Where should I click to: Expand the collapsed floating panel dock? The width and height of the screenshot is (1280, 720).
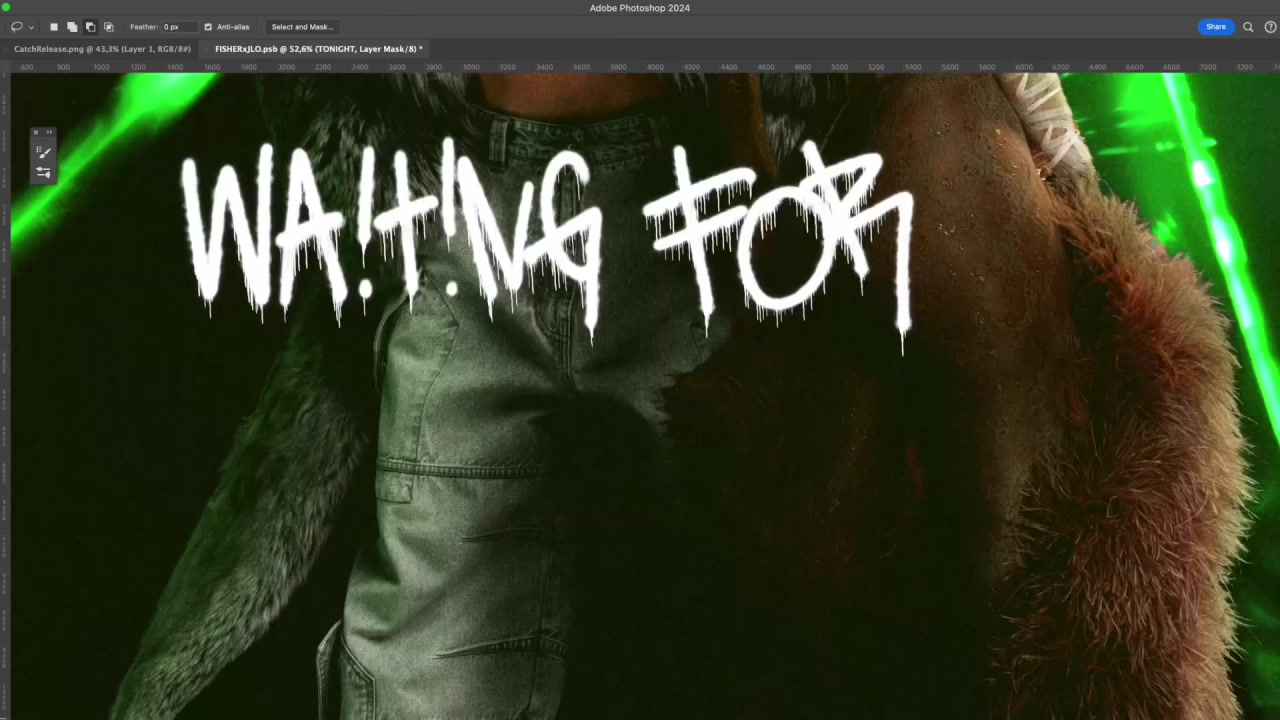(49, 132)
